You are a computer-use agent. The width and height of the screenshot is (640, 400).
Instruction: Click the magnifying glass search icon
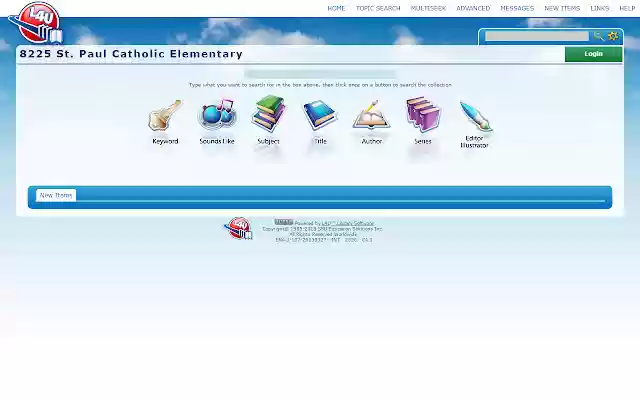(598, 36)
